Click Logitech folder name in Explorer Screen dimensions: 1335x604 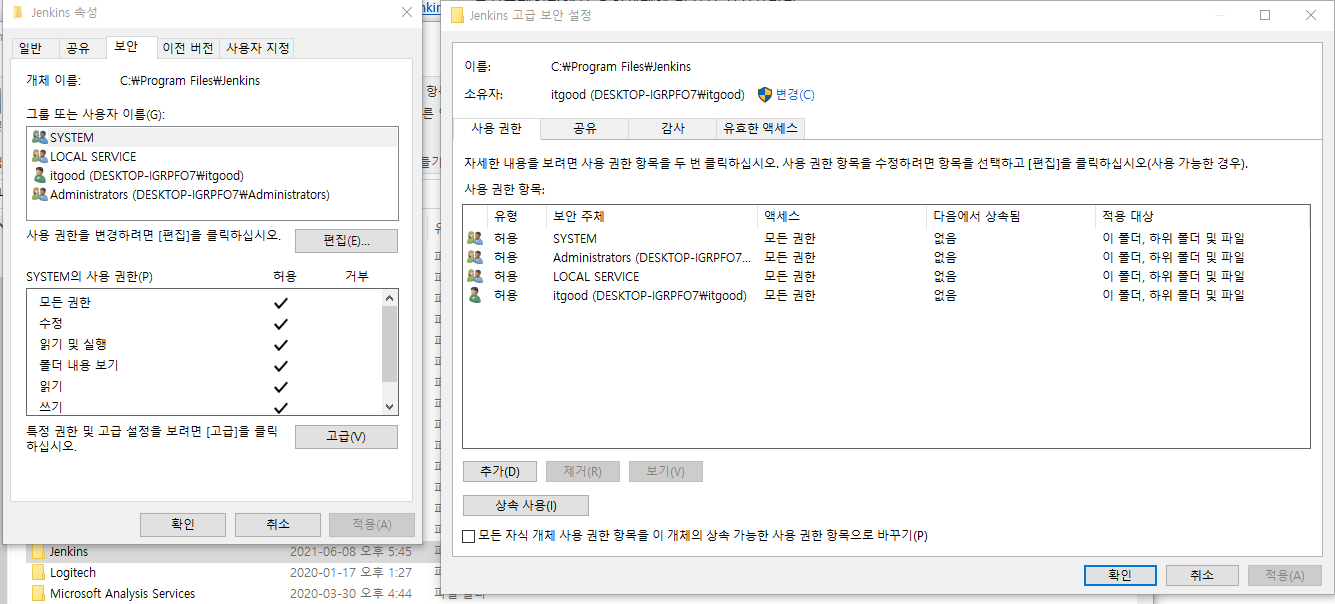pos(73,572)
